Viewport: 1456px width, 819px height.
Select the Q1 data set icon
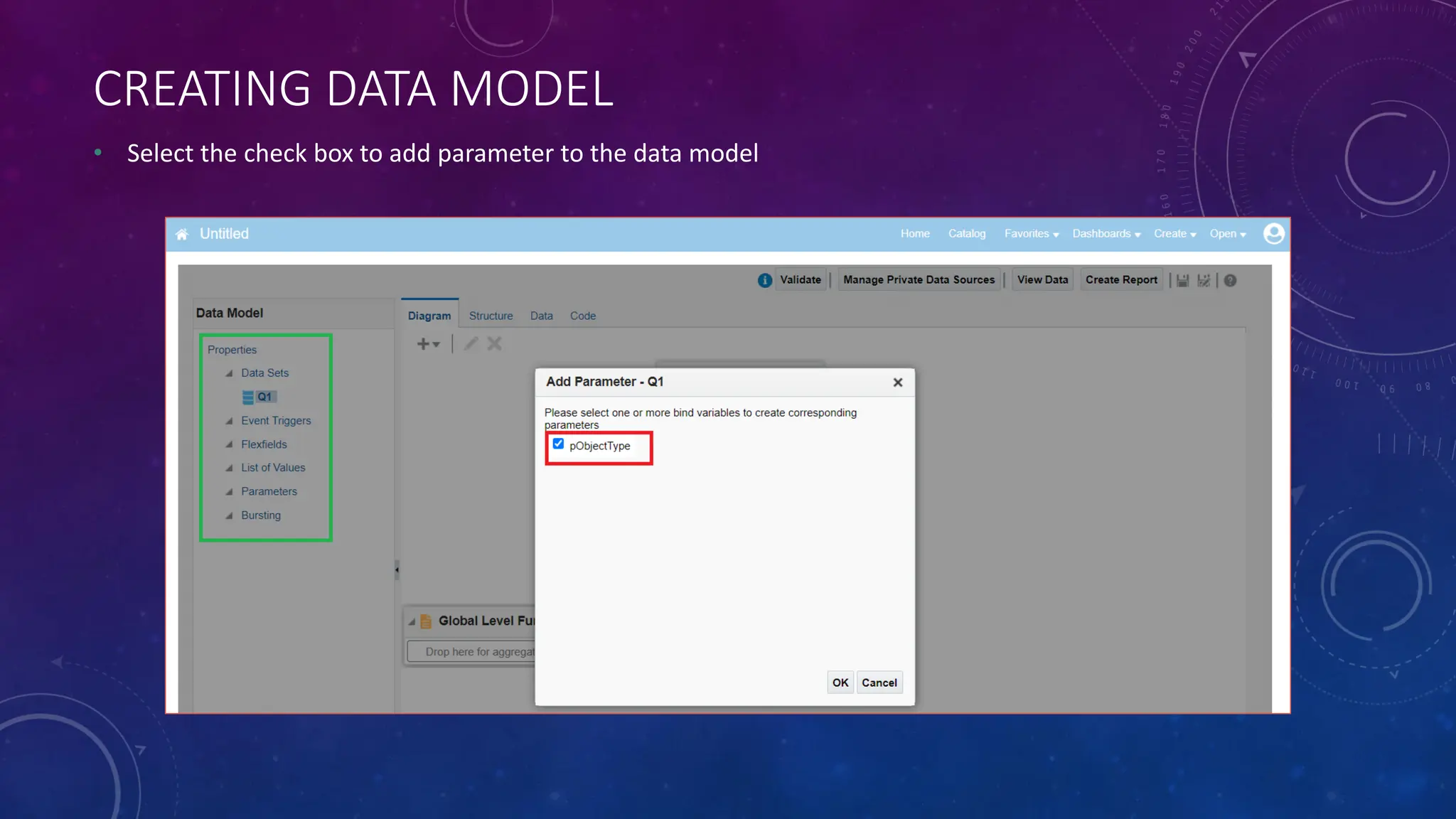coord(247,397)
